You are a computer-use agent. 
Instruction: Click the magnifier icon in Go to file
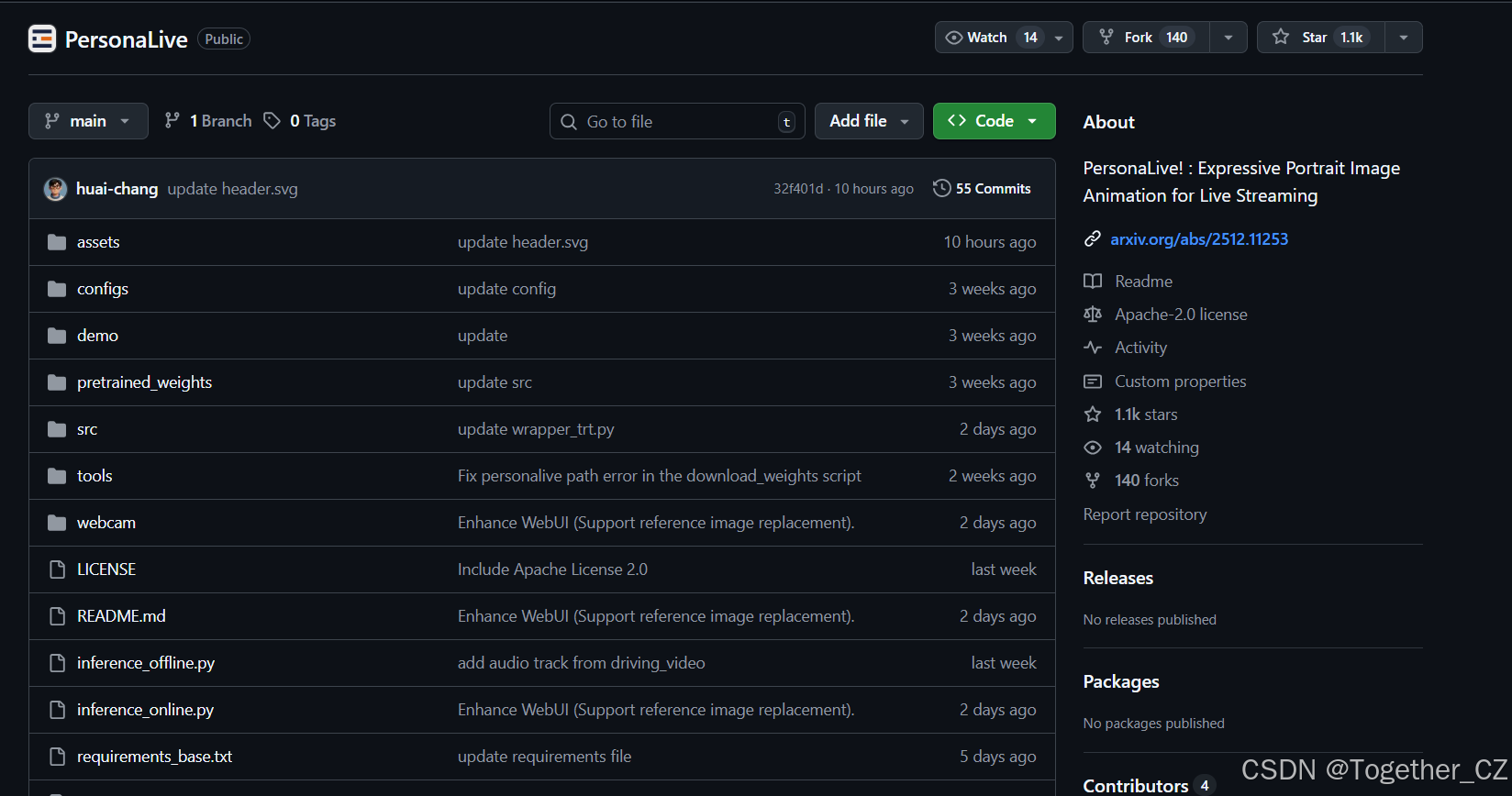pos(569,122)
